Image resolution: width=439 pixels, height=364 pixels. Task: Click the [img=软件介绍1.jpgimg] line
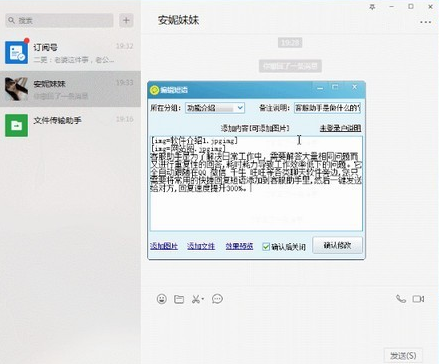194,141
